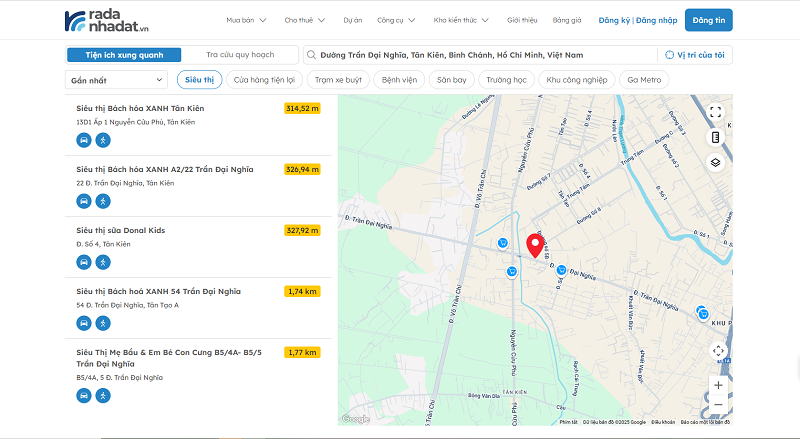The height and width of the screenshot is (439, 800).
Task: Click Điều khoản link on map footer
Action: tap(663, 422)
